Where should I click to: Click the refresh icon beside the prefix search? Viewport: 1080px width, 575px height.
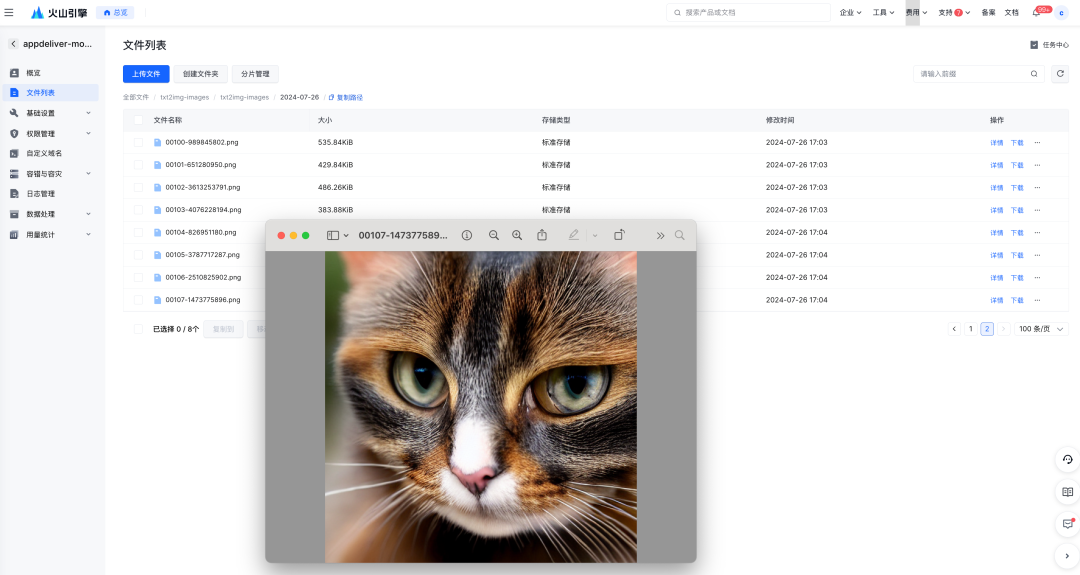(1060, 74)
